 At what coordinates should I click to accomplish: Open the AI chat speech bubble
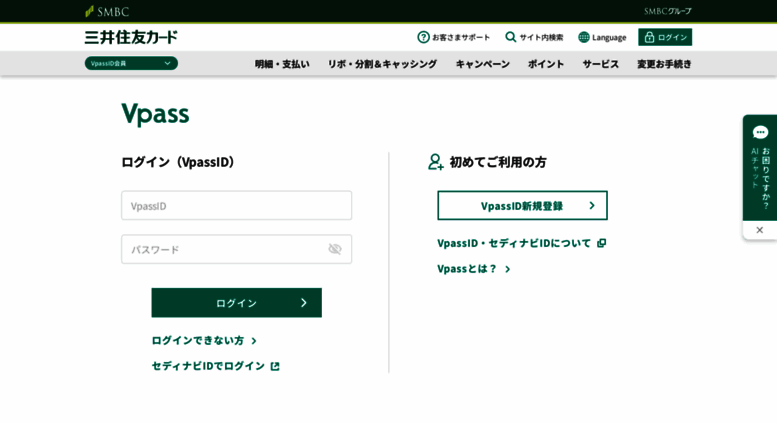[760, 132]
